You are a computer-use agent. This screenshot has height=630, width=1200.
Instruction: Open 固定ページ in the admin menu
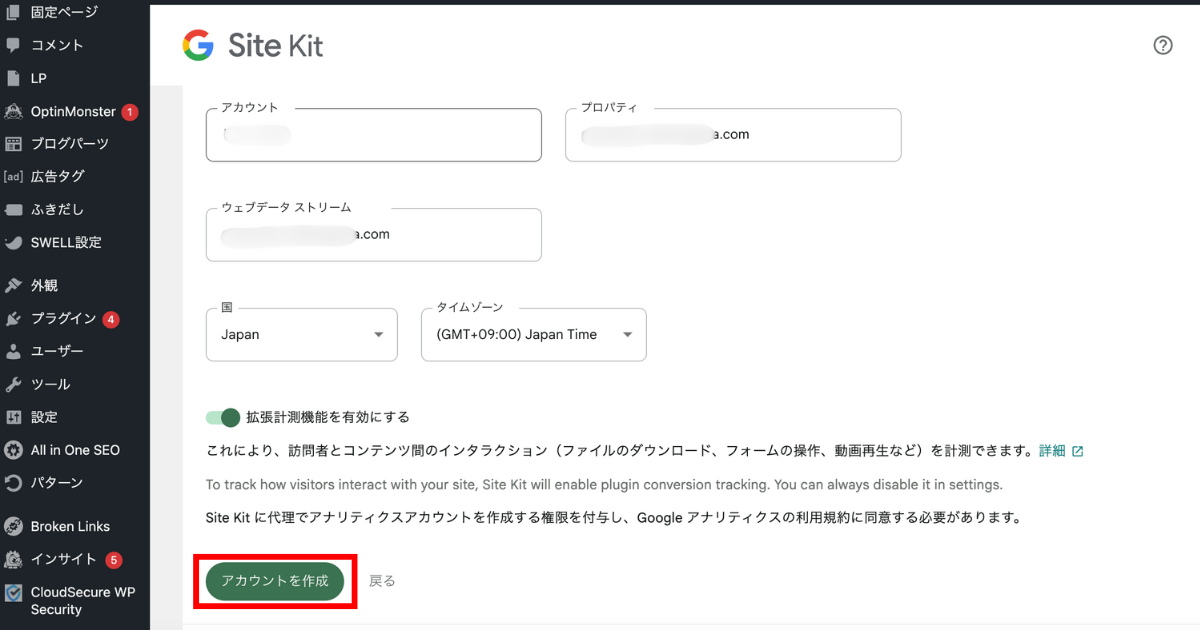tap(65, 12)
